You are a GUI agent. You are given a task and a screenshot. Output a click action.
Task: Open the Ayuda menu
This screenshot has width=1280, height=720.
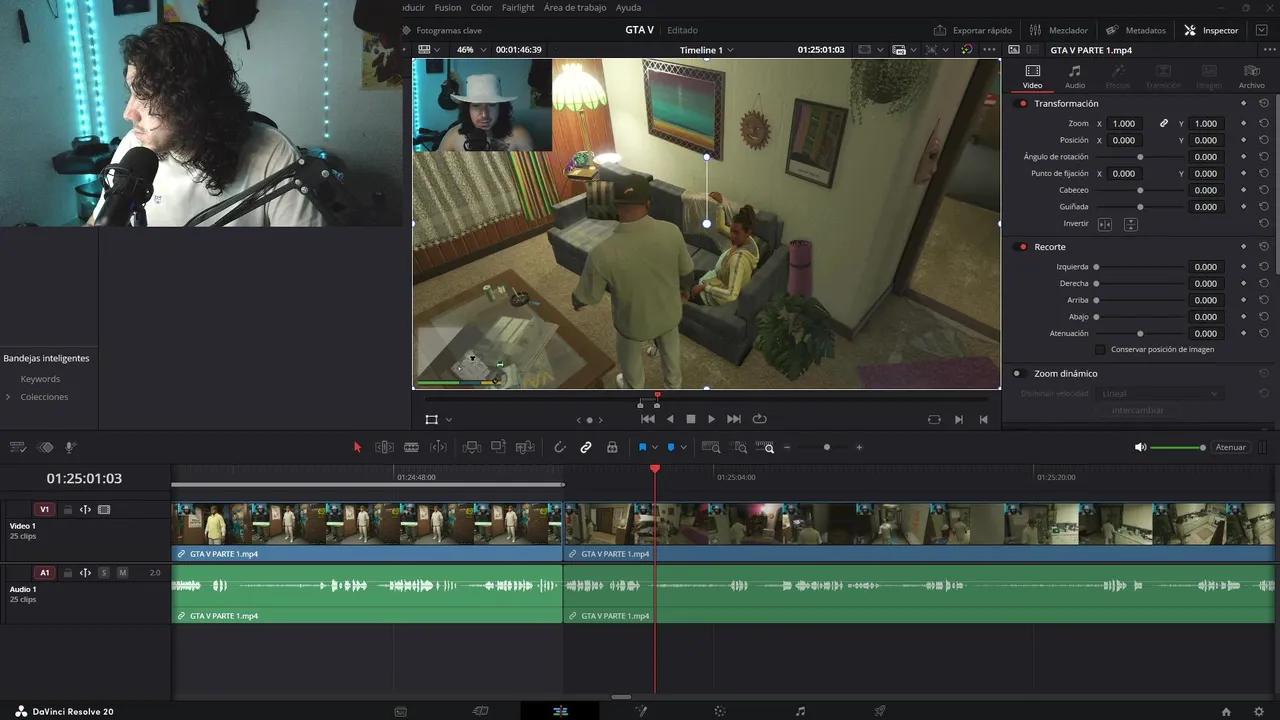point(628,7)
